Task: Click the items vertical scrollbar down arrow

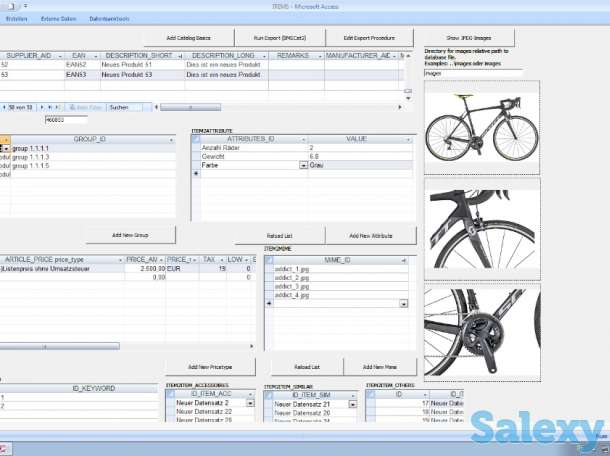Action: coord(408,98)
